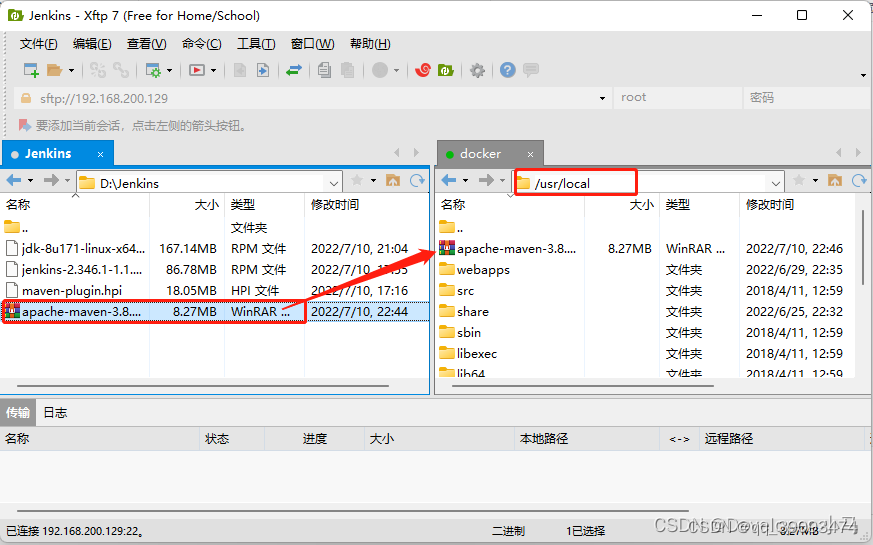
Task: Click the green Xftp folder icon
Action: pos(446,70)
